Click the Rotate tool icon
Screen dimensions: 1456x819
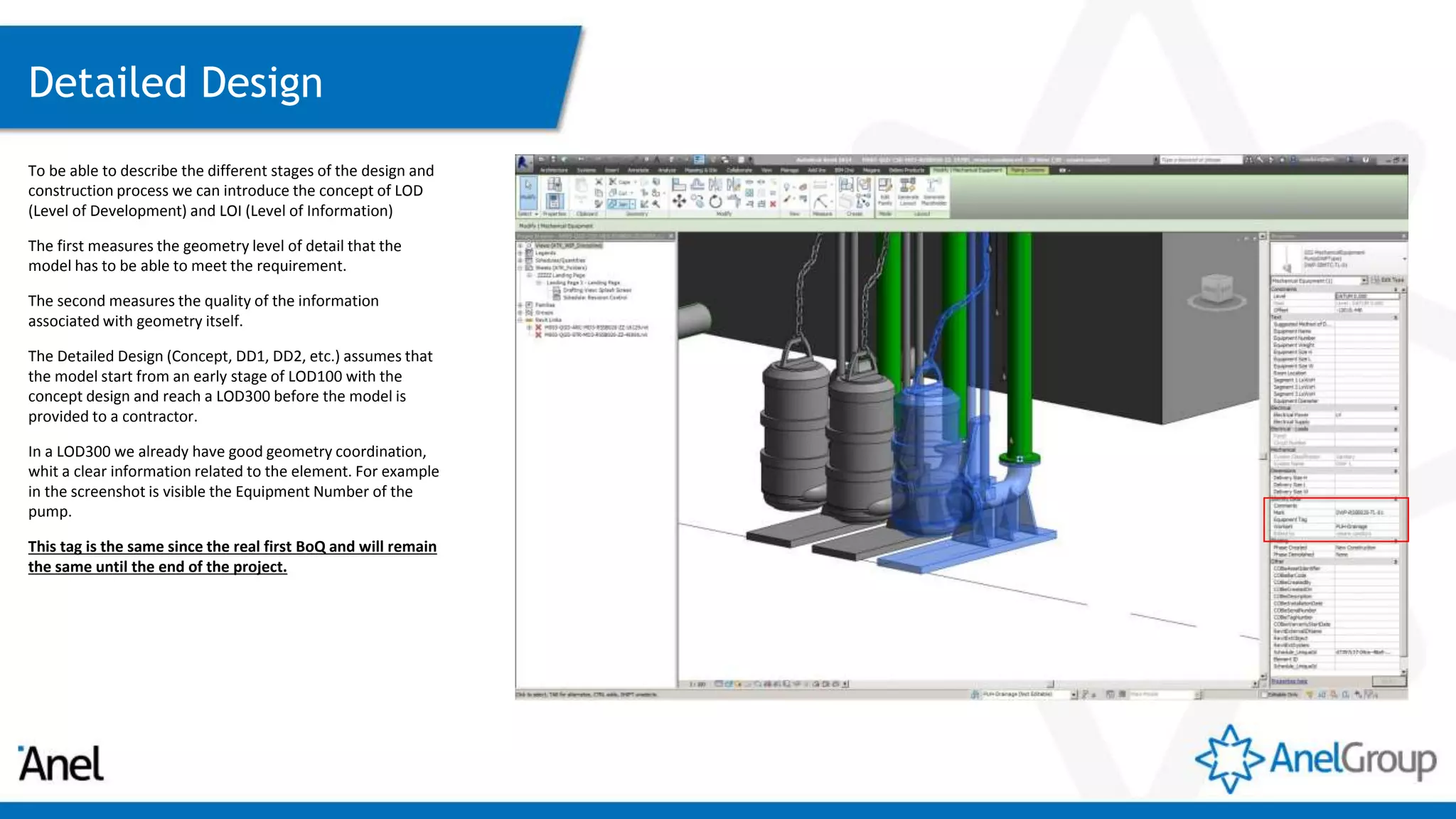[x=715, y=202]
